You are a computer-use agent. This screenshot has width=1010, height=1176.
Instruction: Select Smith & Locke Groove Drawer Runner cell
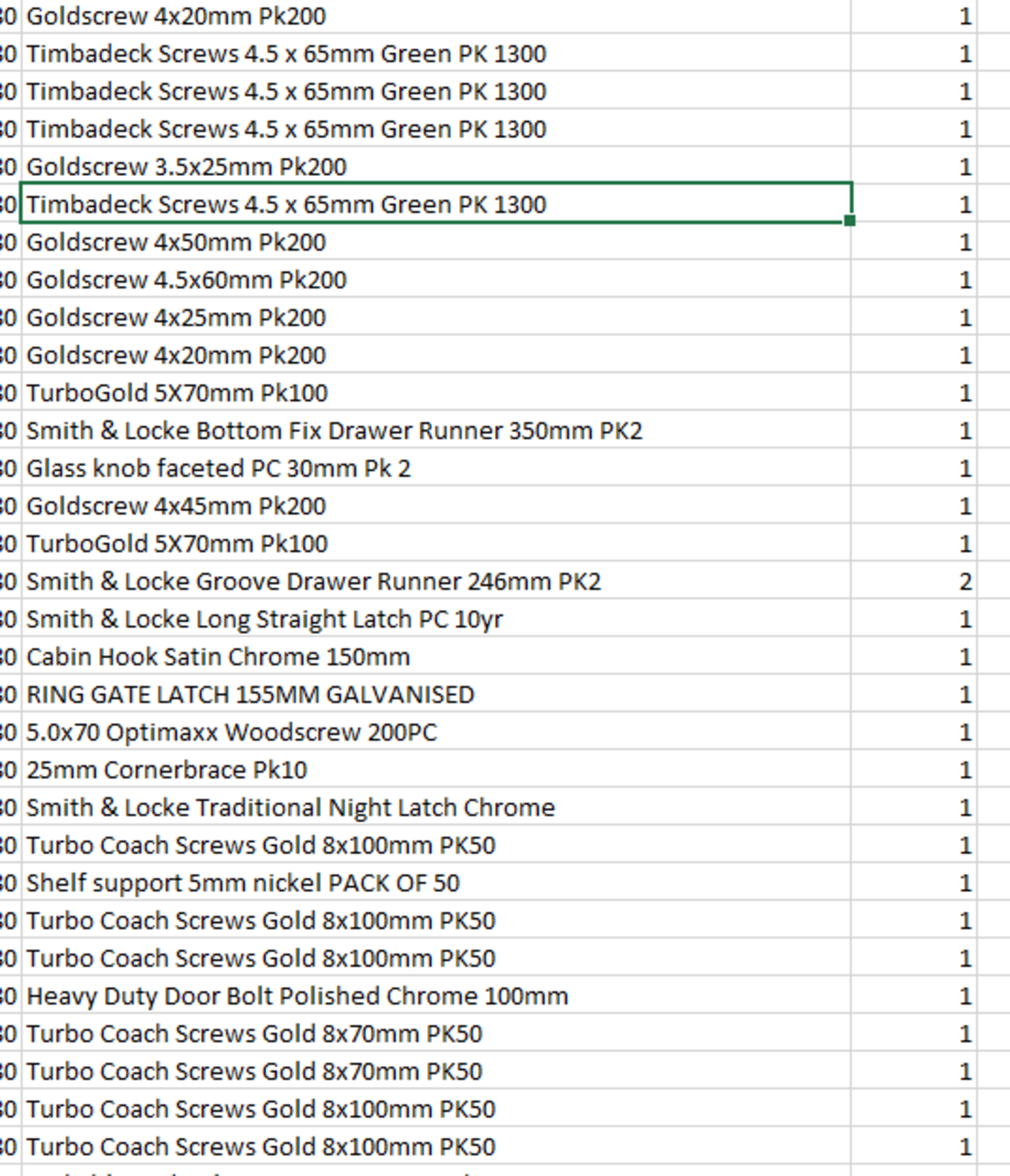click(436, 581)
